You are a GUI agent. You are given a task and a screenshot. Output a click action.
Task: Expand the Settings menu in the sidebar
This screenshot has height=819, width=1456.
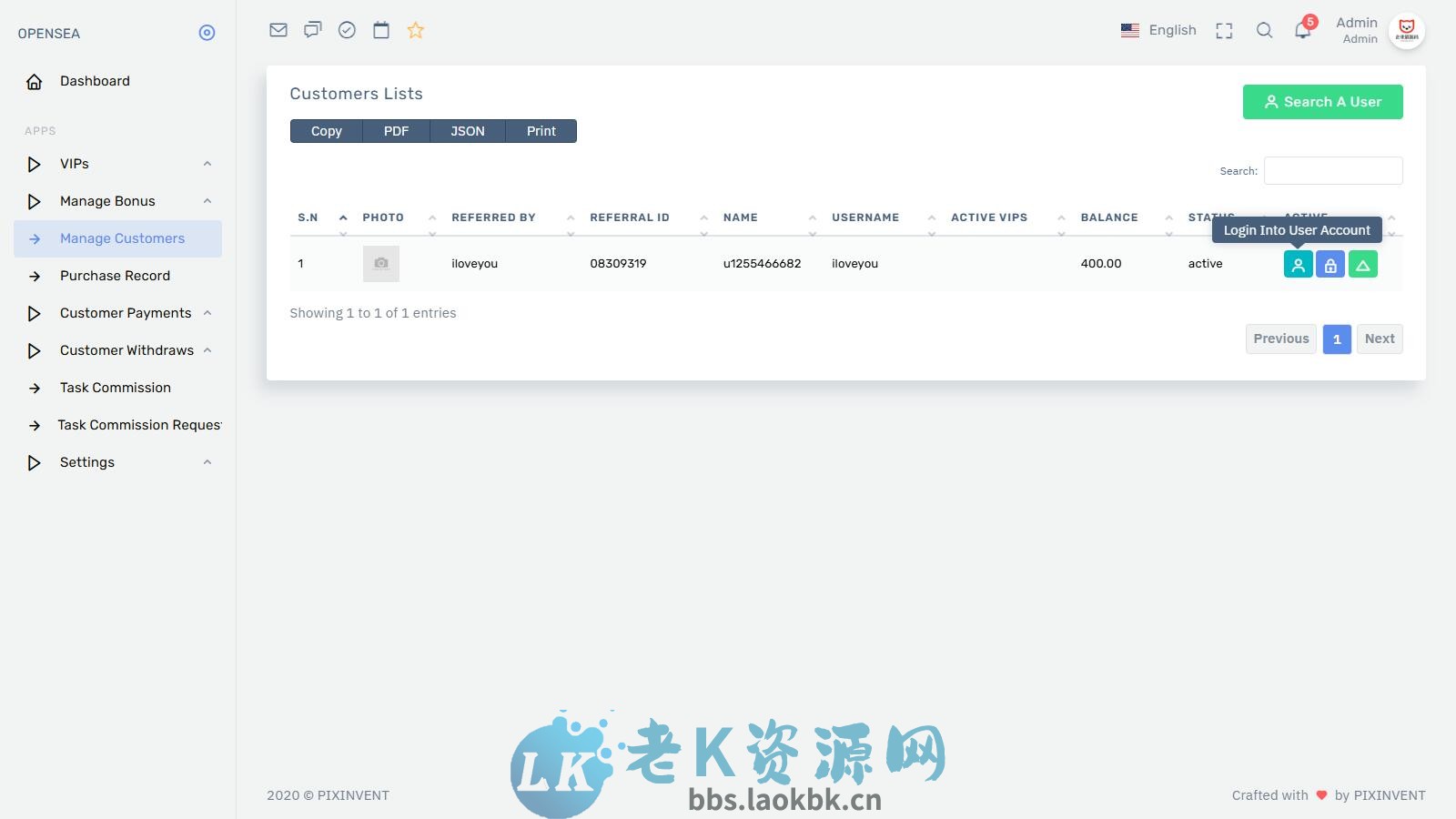tap(86, 462)
